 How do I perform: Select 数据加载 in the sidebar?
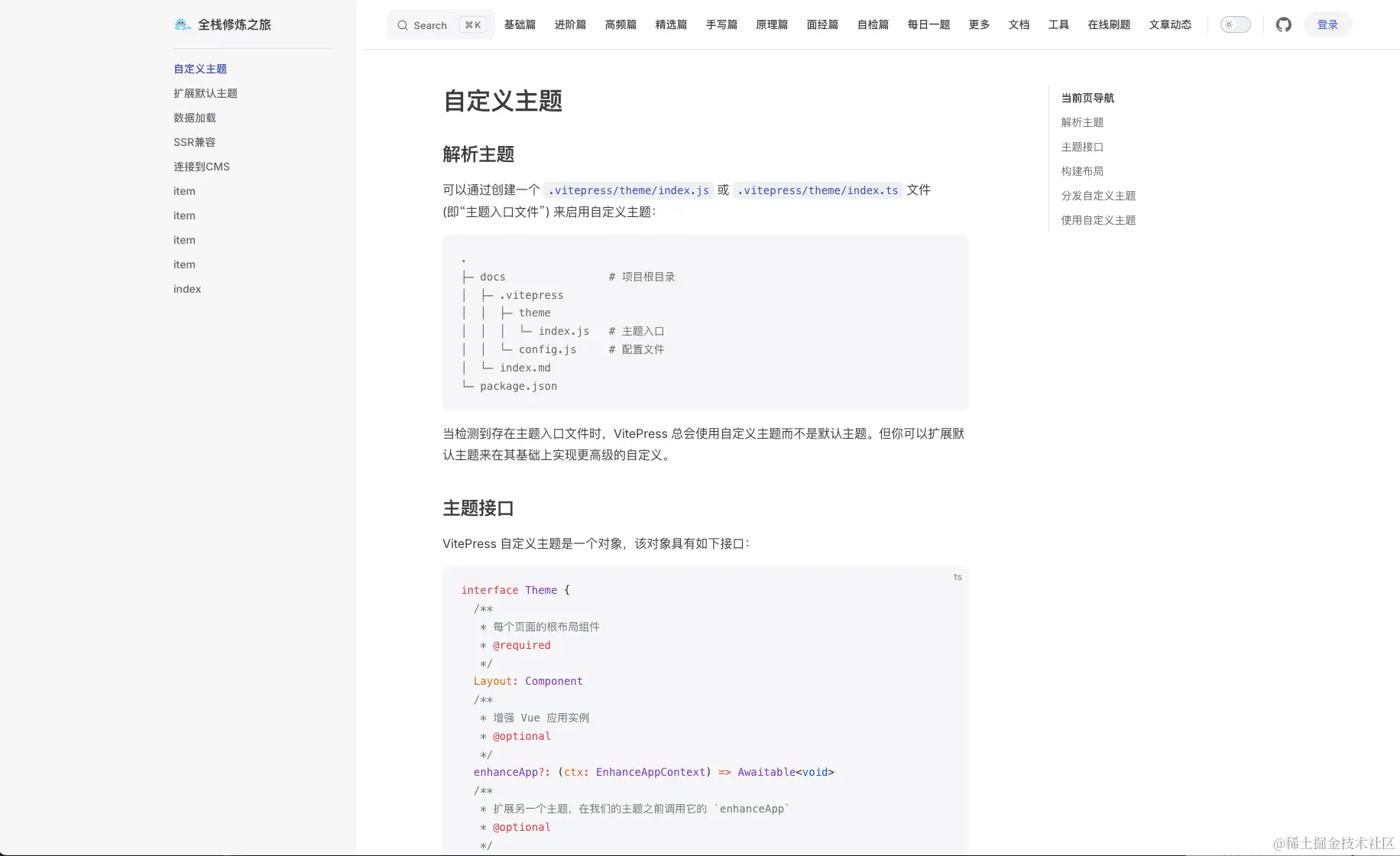(x=195, y=118)
